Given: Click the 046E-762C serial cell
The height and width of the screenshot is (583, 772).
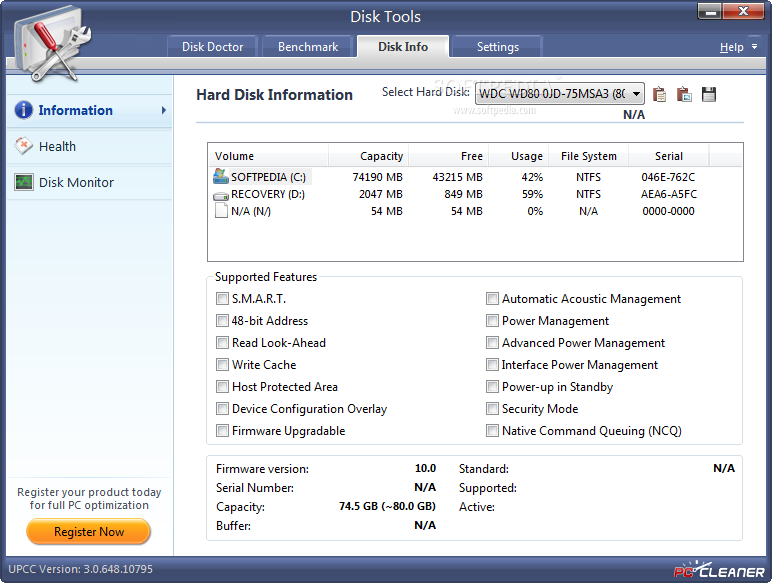Looking at the screenshot, I should tap(668, 177).
